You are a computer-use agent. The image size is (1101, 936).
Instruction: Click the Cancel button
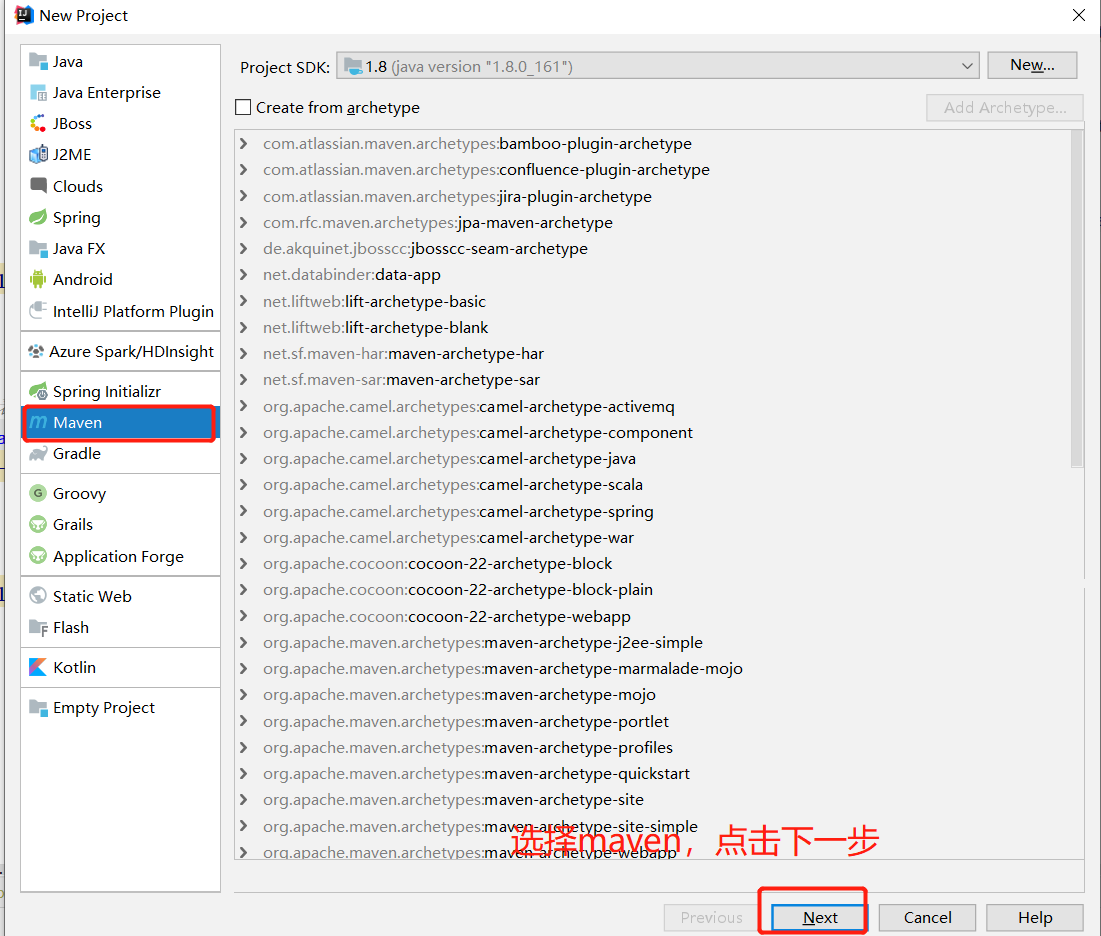(927, 917)
